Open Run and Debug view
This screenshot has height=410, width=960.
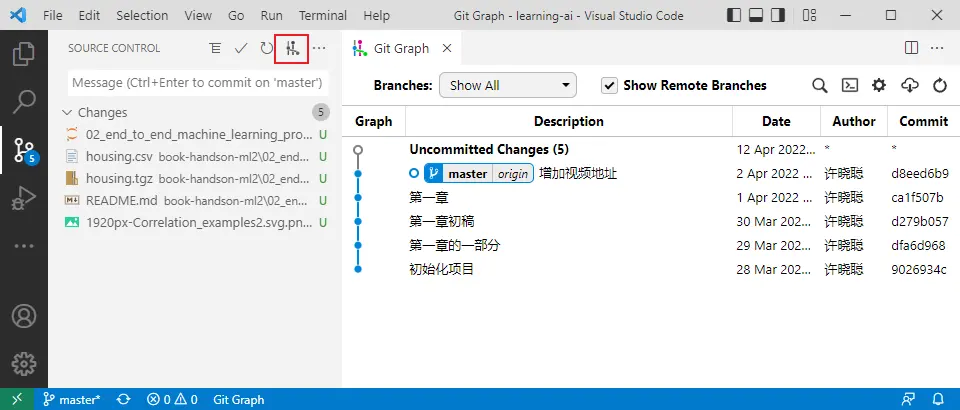(x=24, y=198)
